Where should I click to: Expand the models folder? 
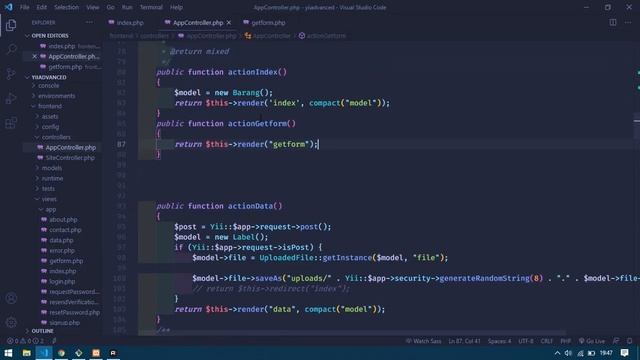point(52,168)
